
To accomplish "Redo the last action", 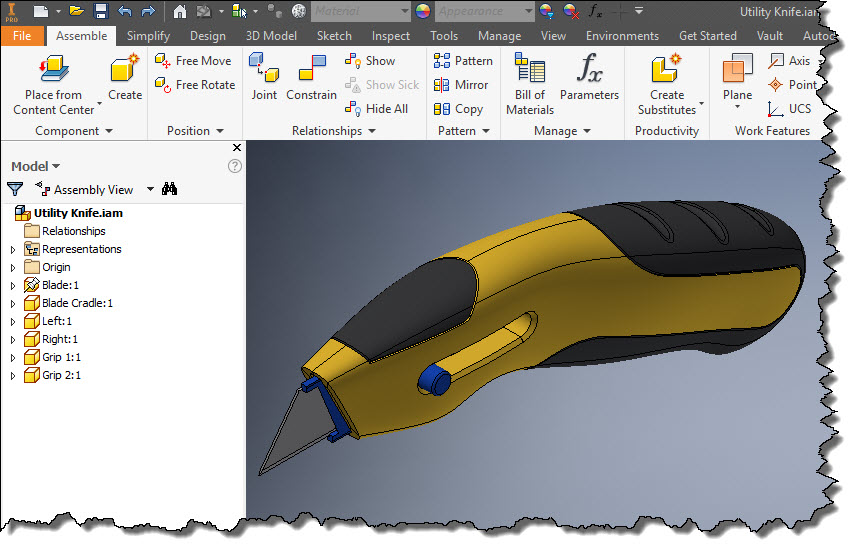I will point(148,11).
